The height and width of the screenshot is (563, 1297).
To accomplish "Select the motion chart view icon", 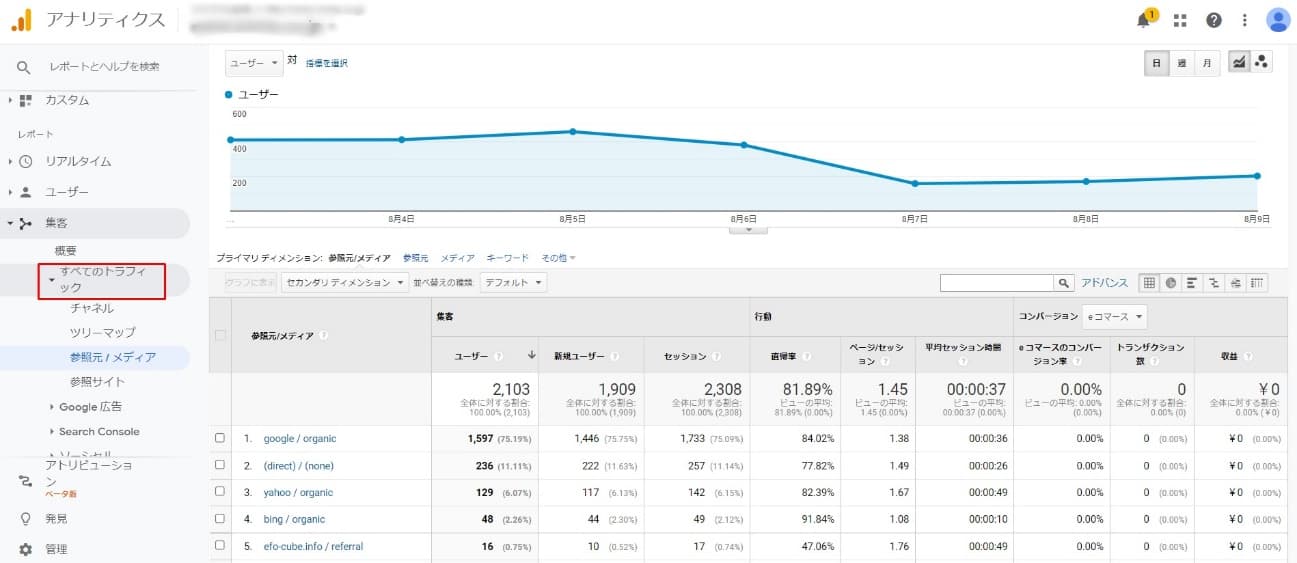I will (x=1261, y=63).
